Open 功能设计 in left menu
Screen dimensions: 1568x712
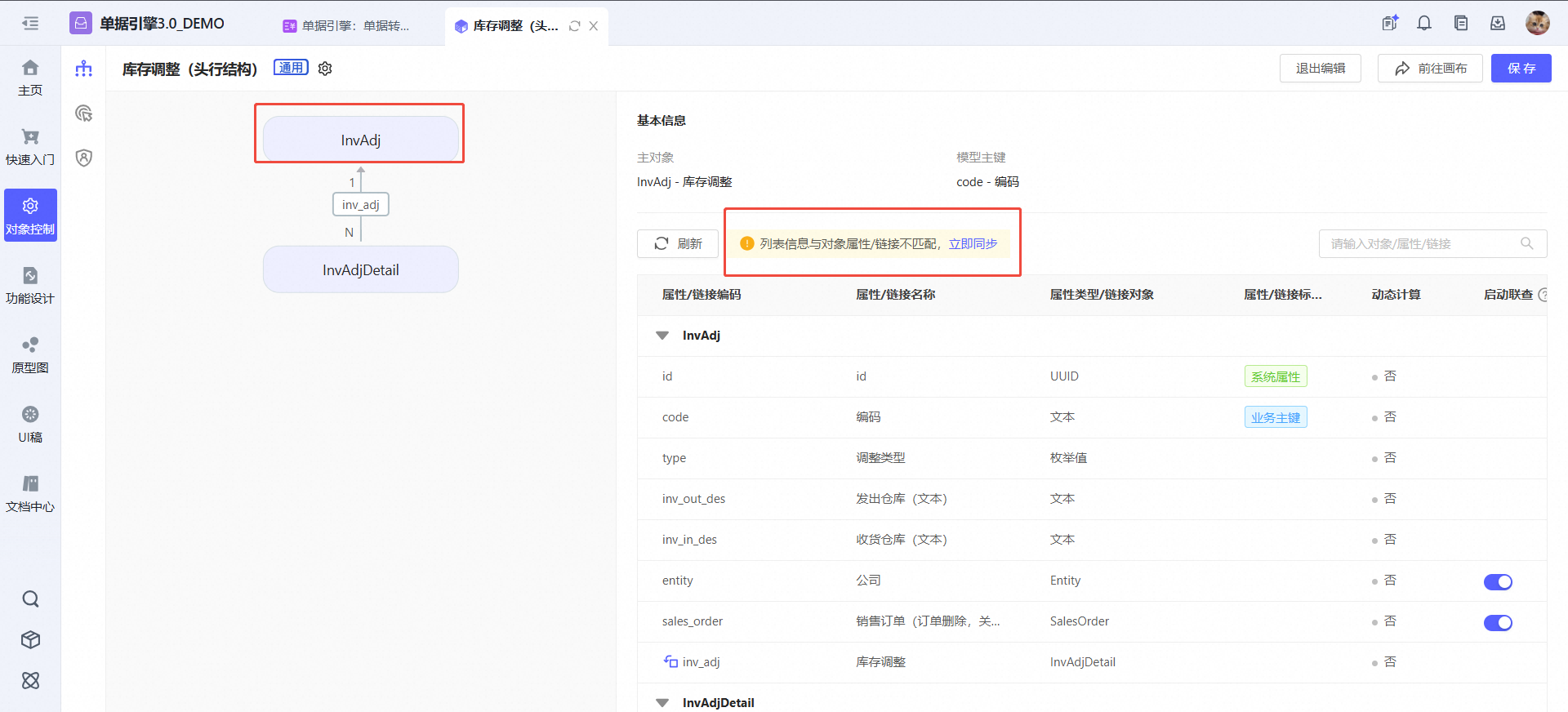tap(30, 285)
